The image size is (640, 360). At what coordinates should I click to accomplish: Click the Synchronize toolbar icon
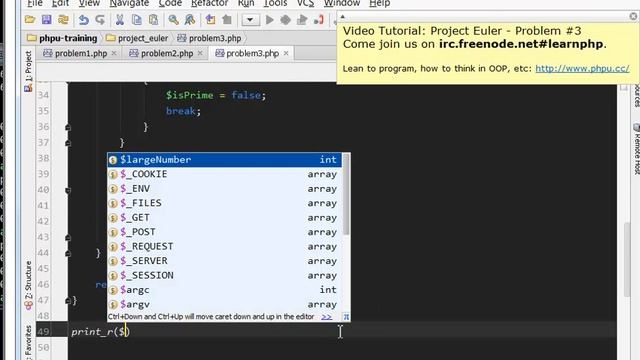[x=63, y=20]
